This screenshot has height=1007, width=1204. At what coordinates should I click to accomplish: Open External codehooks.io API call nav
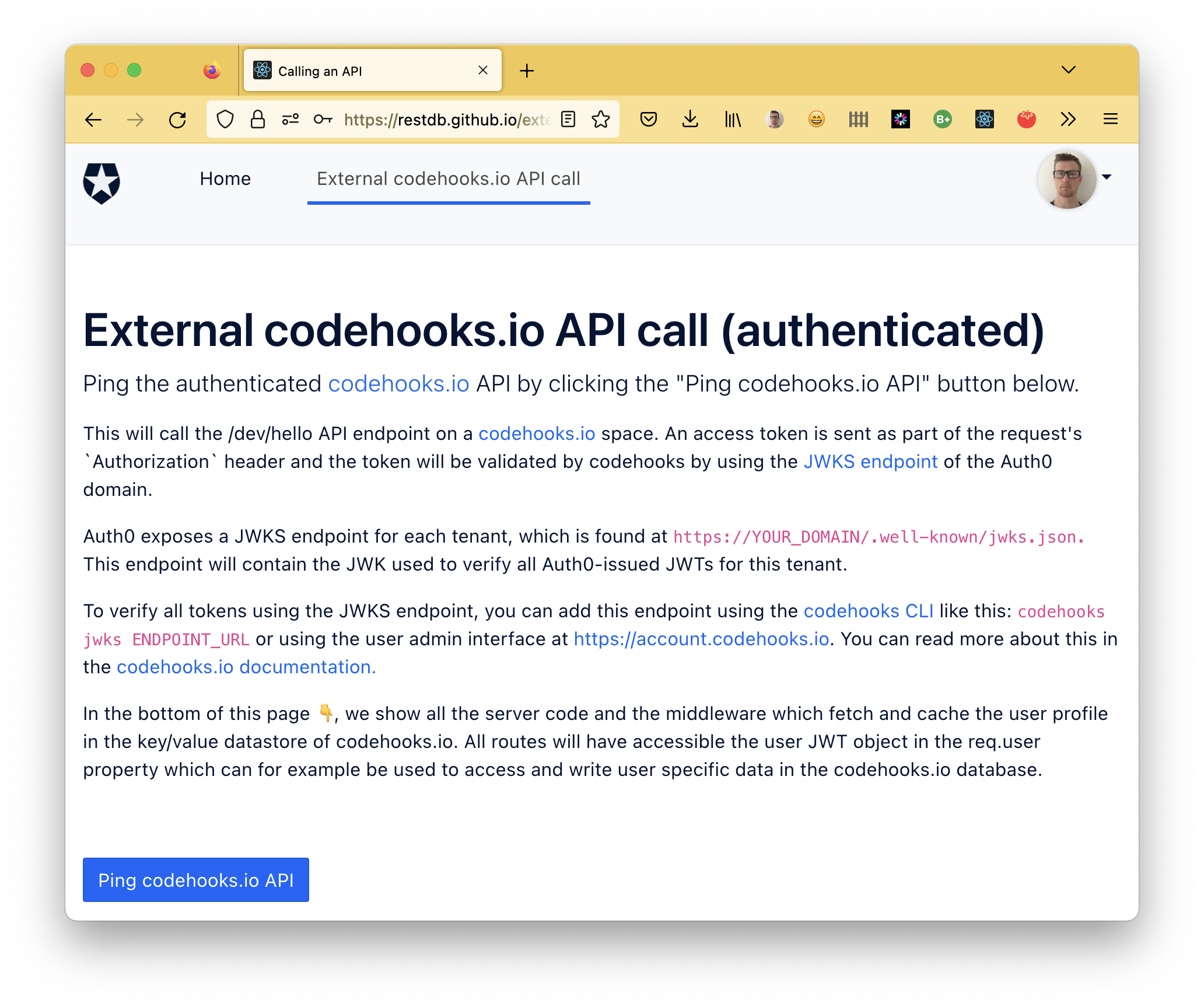click(449, 179)
